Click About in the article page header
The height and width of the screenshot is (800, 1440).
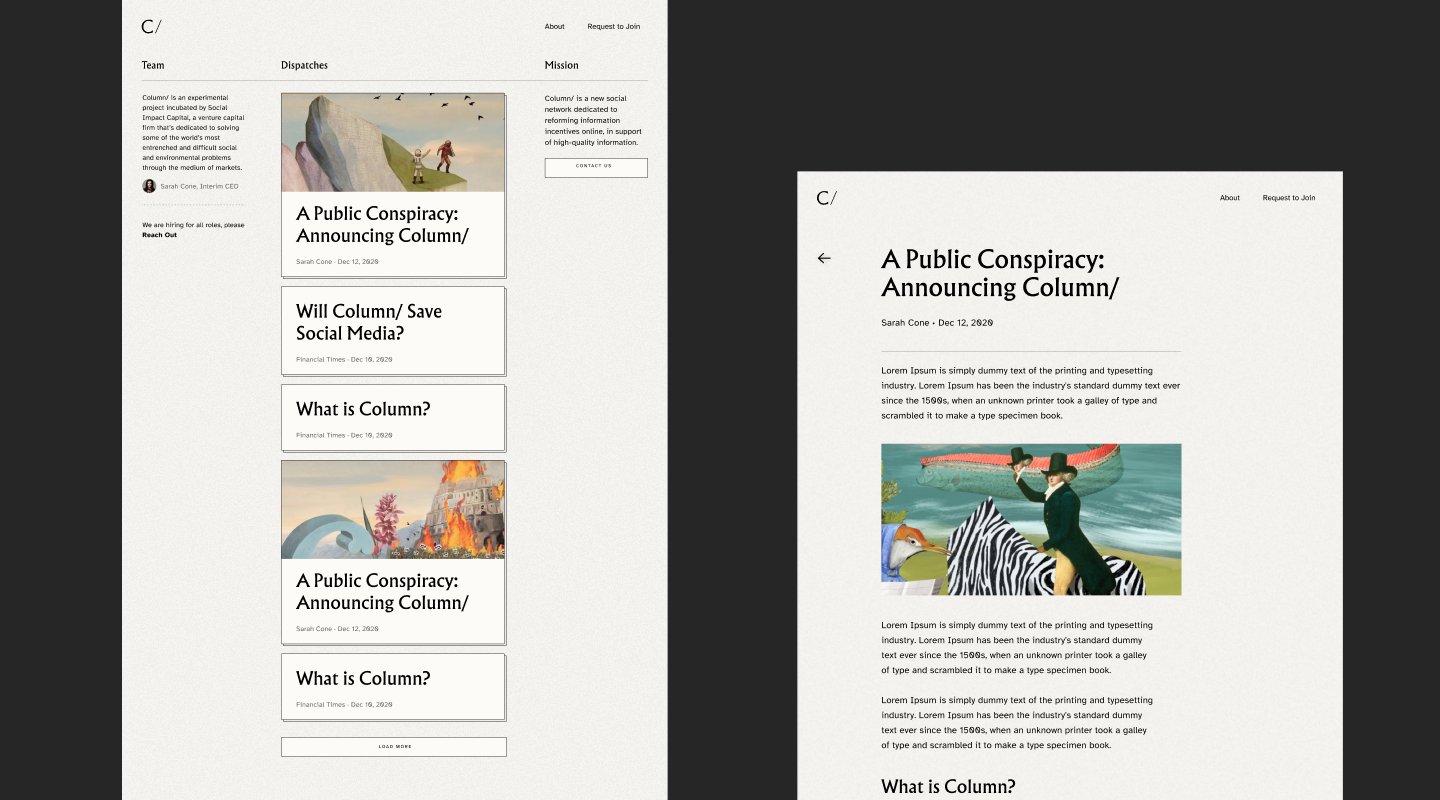click(1229, 198)
